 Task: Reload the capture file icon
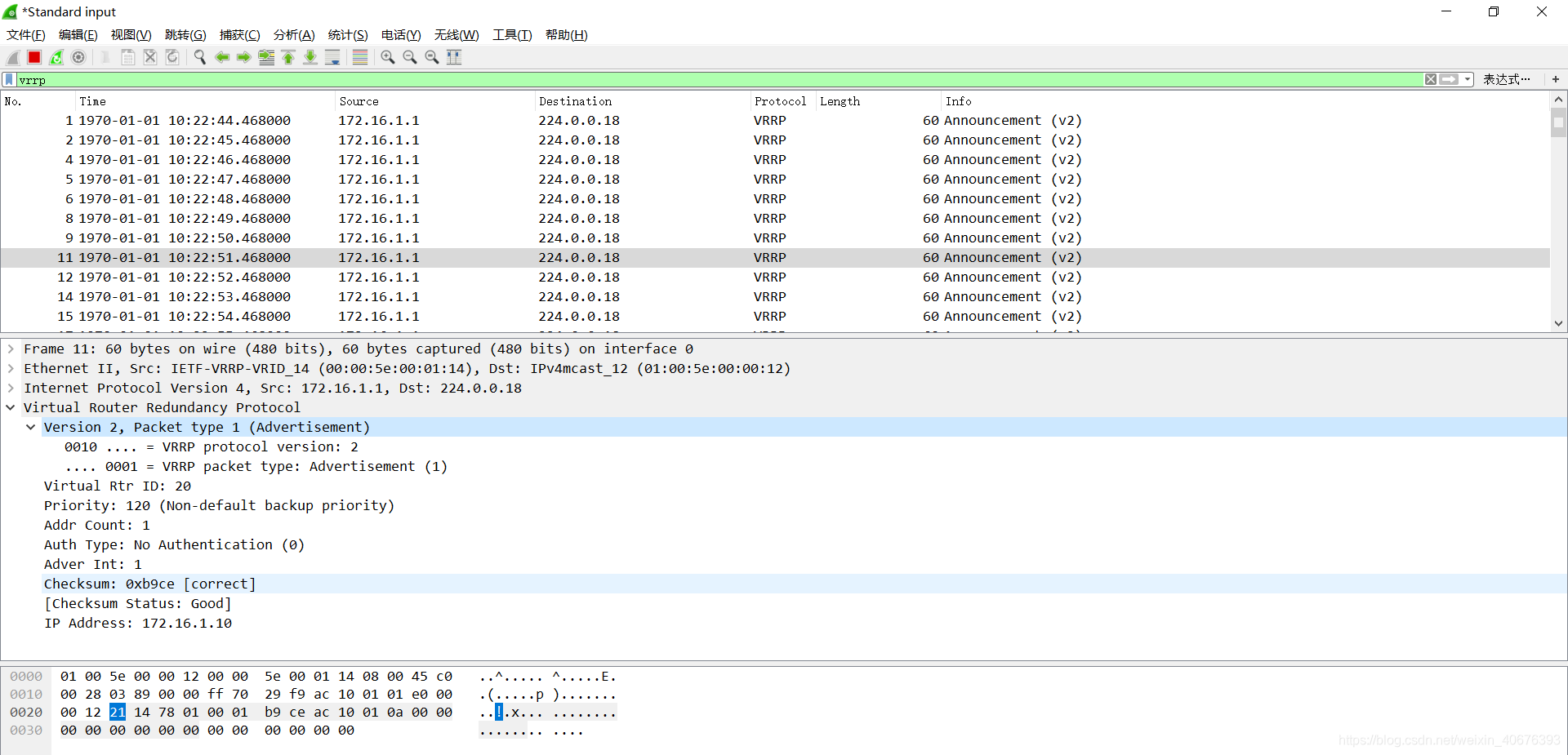(172, 57)
